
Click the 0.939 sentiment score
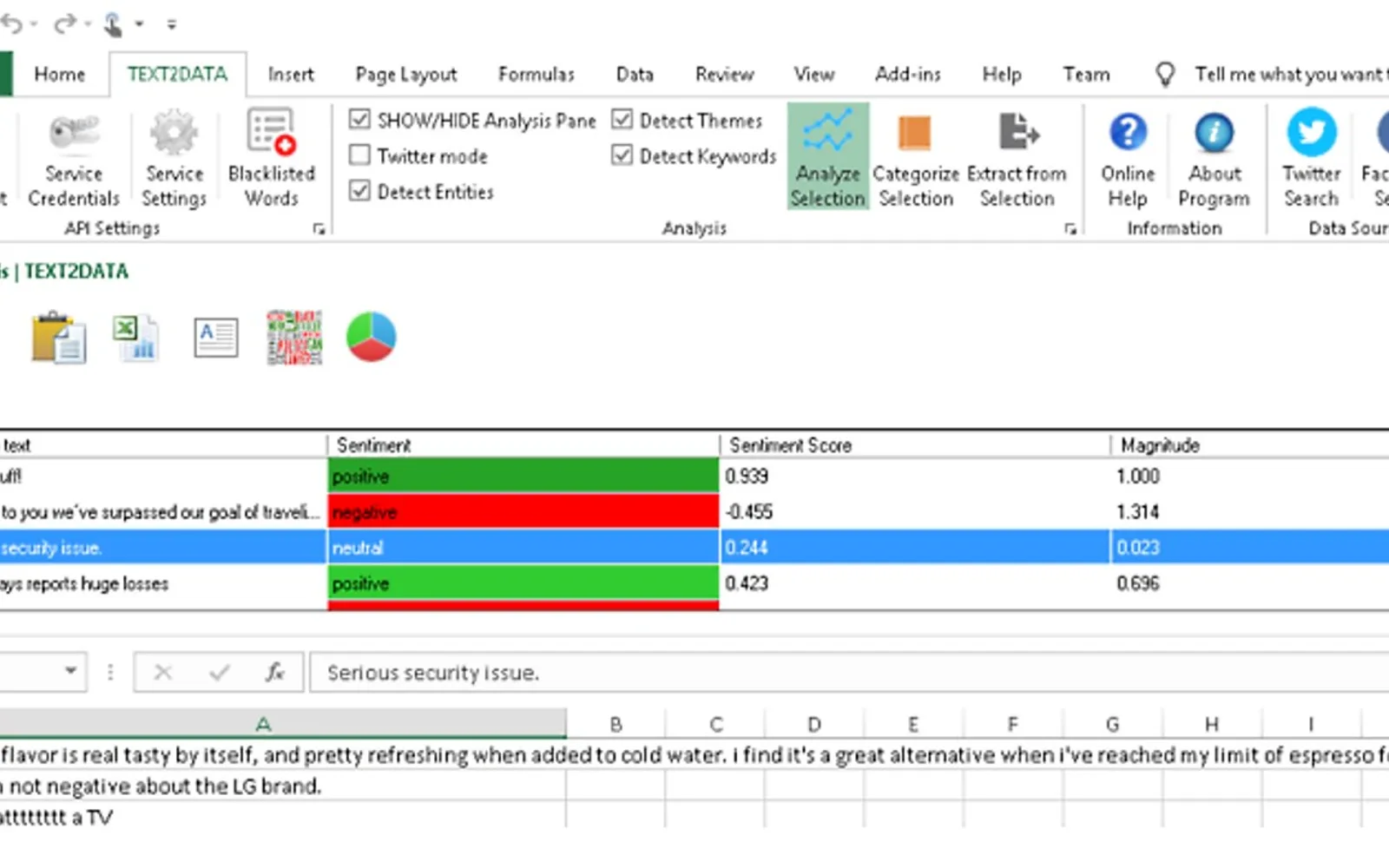point(747,477)
